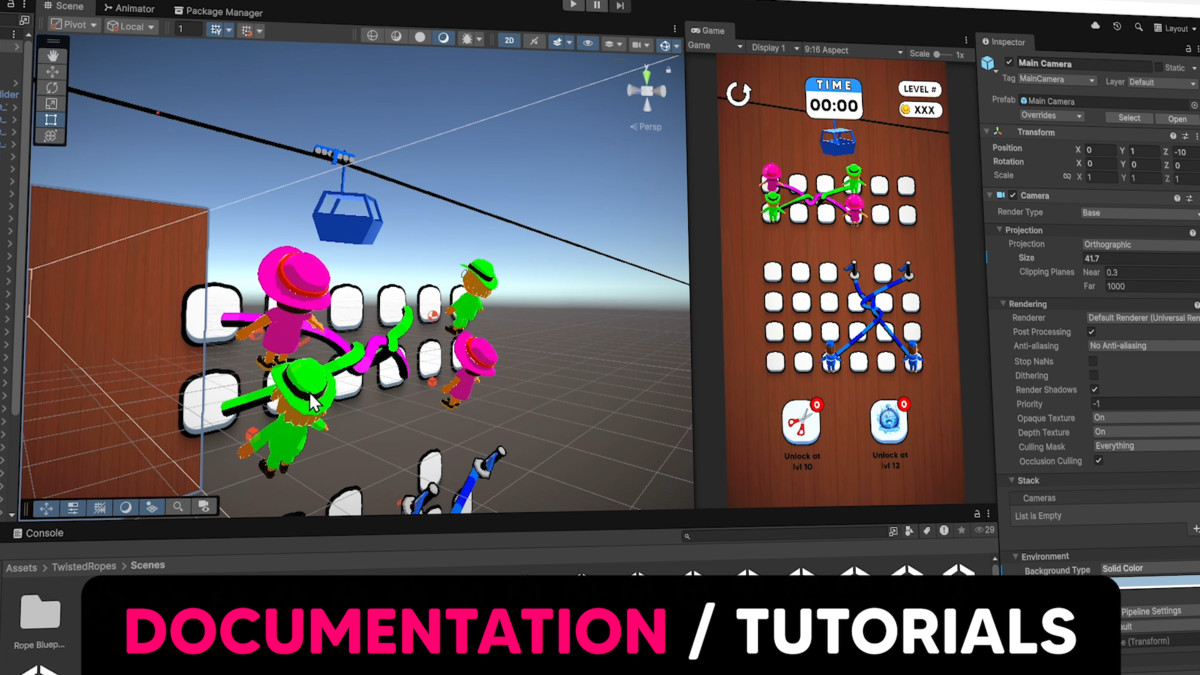This screenshot has height=675, width=1200.
Task: Open Unity cloud services icon
Action: (1095, 25)
